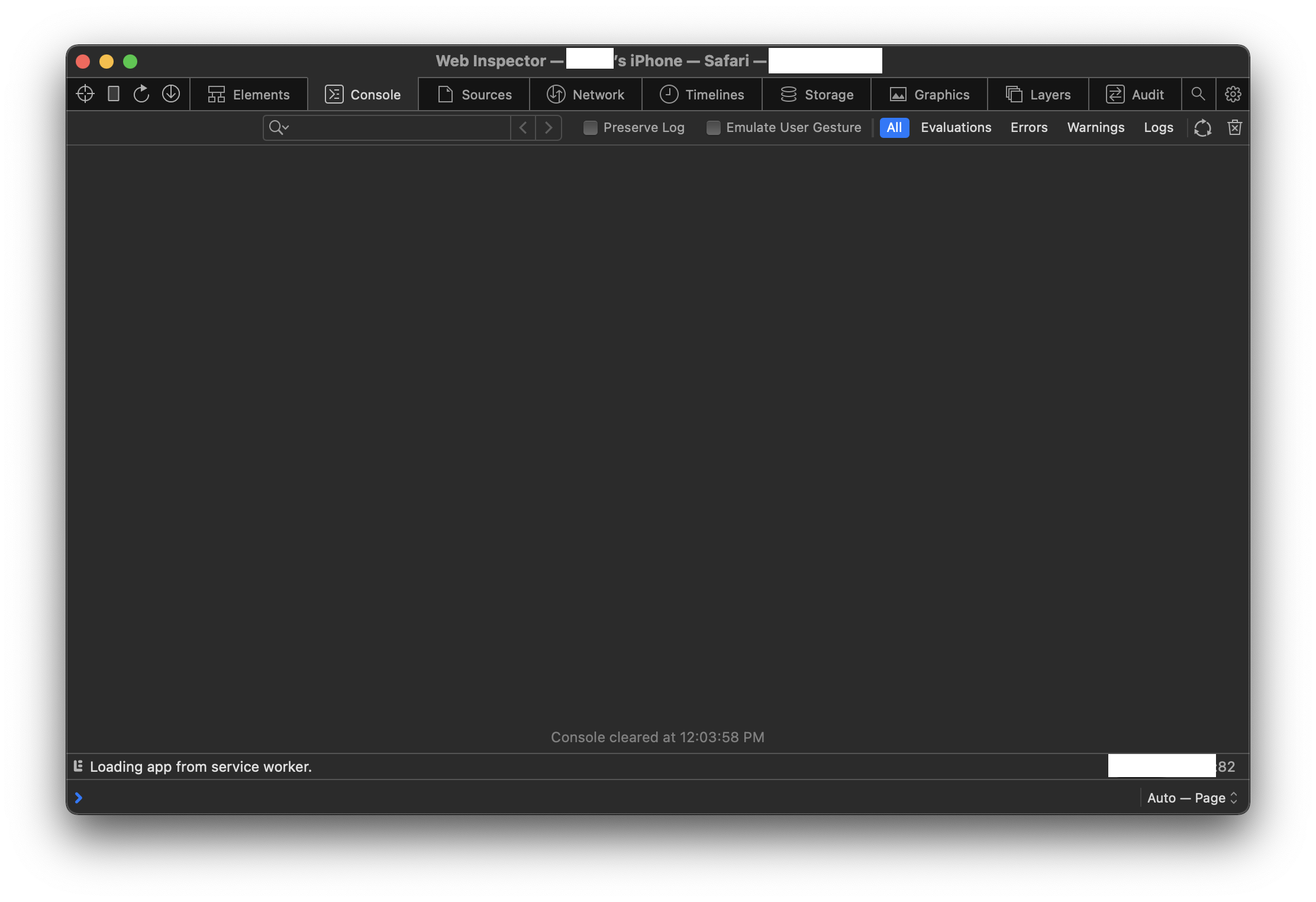1316x902 pixels.
Task: Switch to the Network tab
Action: (x=585, y=94)
